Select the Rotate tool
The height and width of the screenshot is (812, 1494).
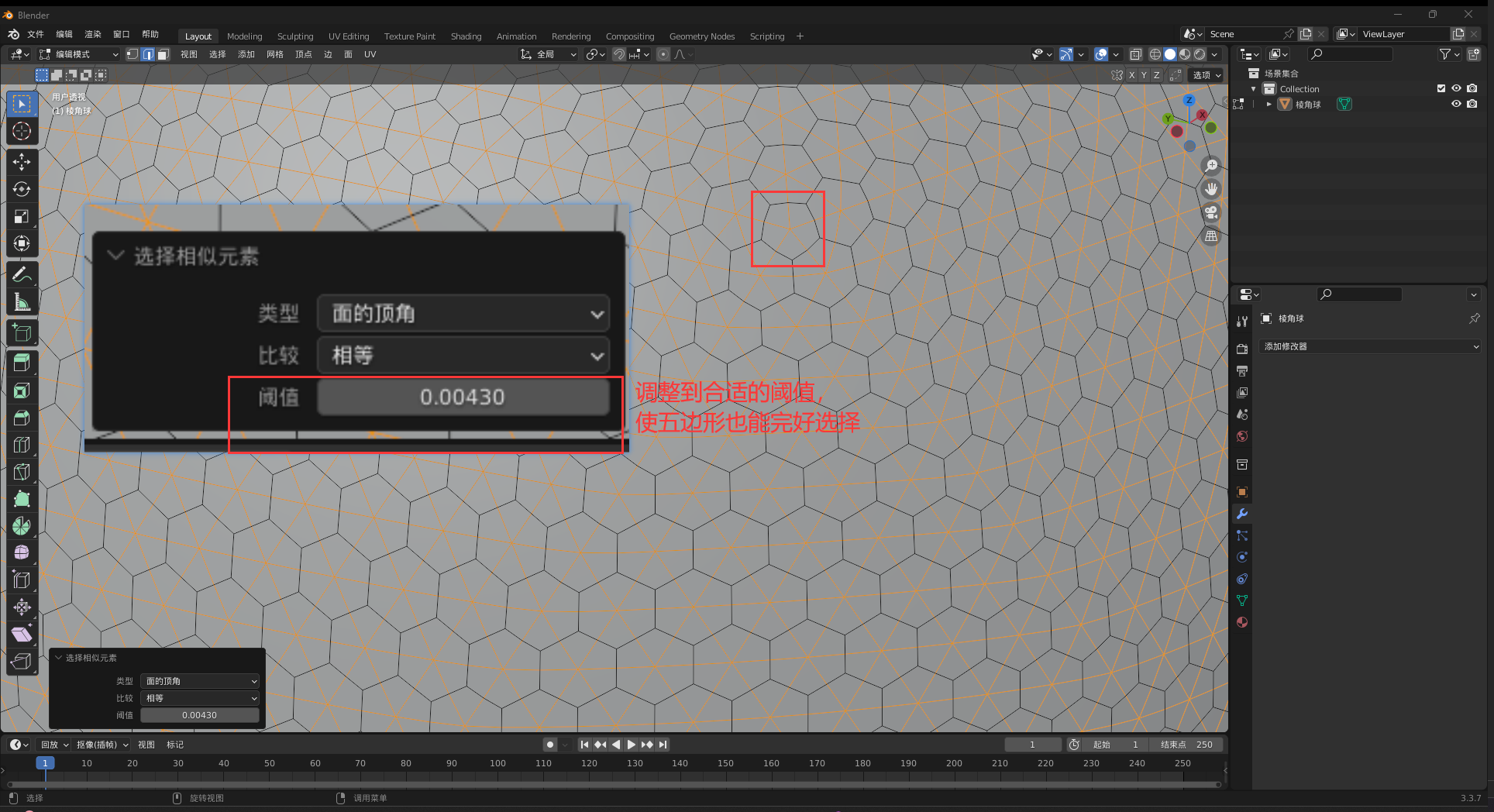pyautogui.click(x=22, y=189)
